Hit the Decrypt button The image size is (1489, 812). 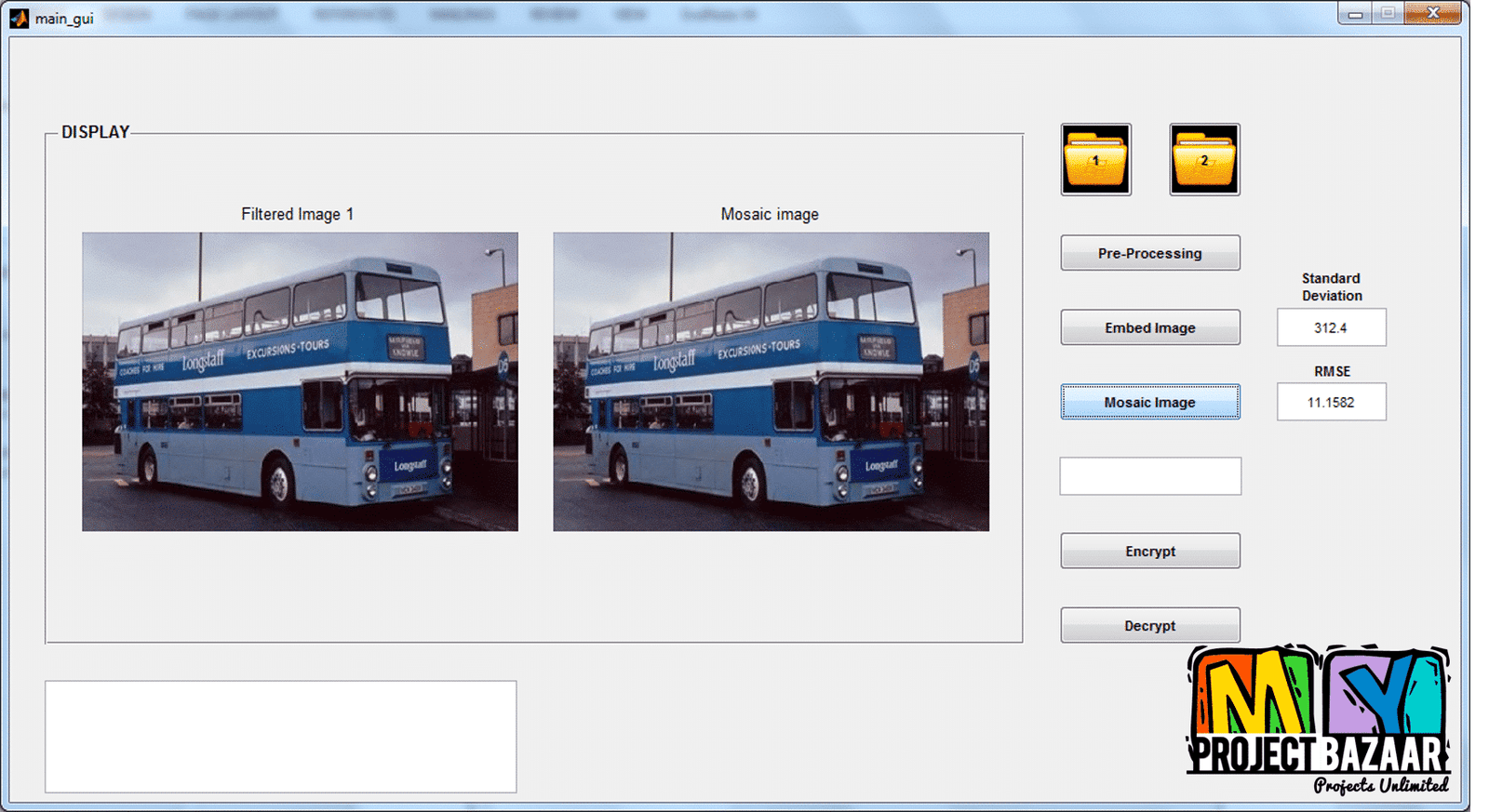(1149, 625)
